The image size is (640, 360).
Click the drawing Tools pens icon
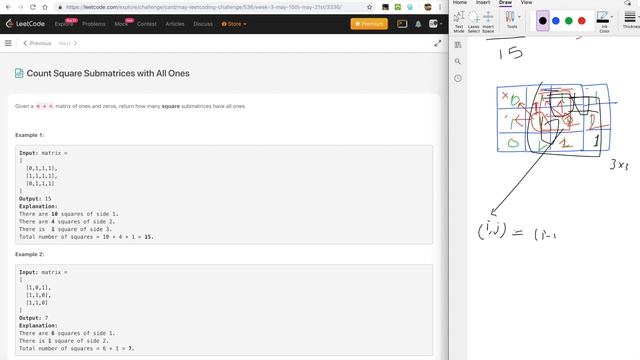[x=510, y=17]
